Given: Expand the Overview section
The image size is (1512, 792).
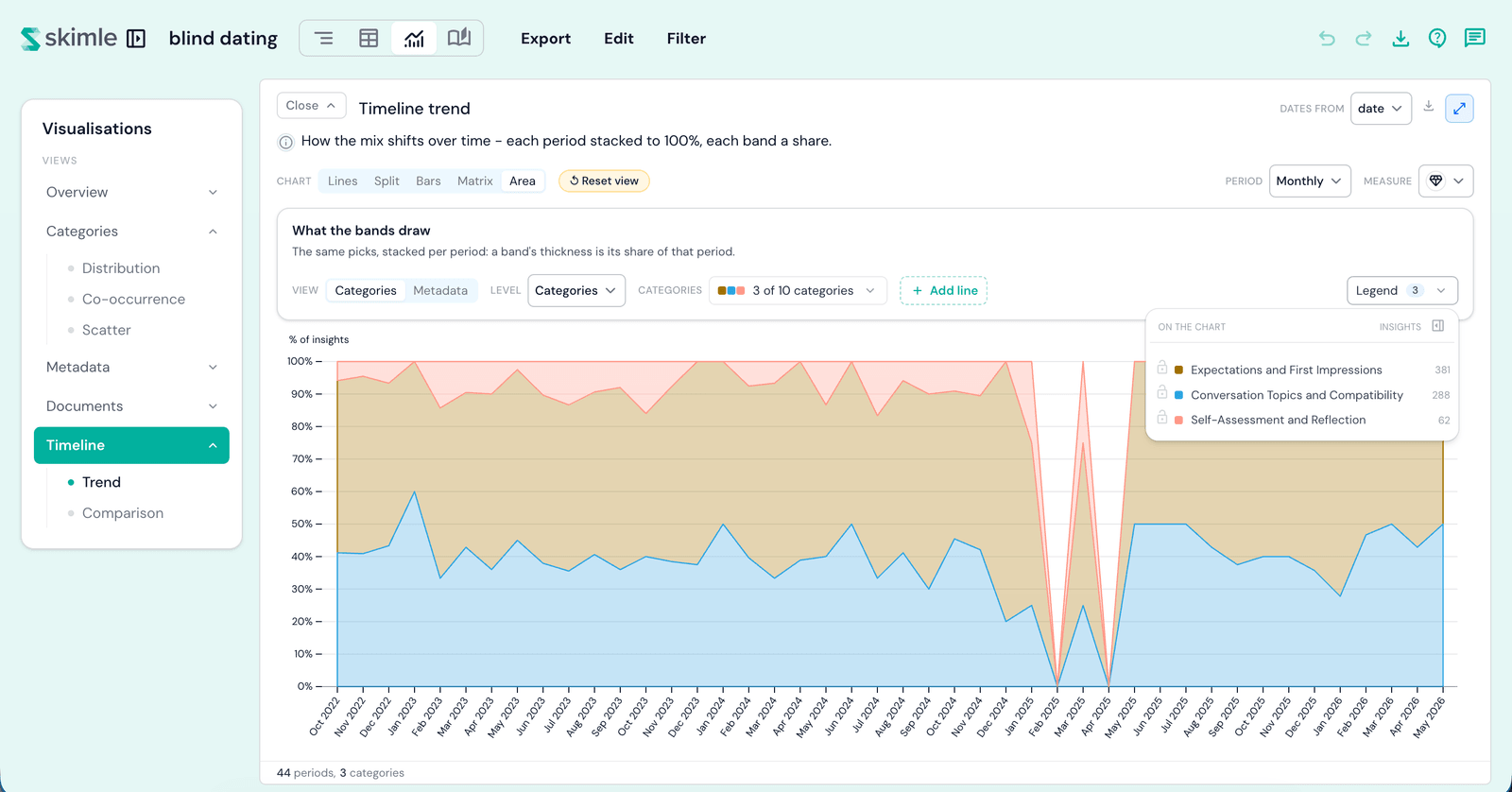Looking at the screenshot, I should 131,192.
